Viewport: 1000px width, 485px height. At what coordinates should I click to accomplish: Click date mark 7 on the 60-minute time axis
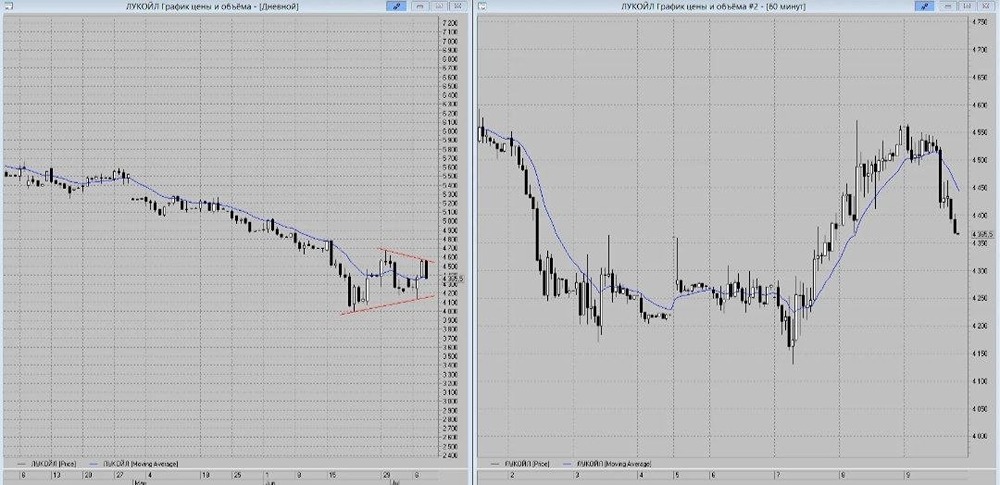776,475
